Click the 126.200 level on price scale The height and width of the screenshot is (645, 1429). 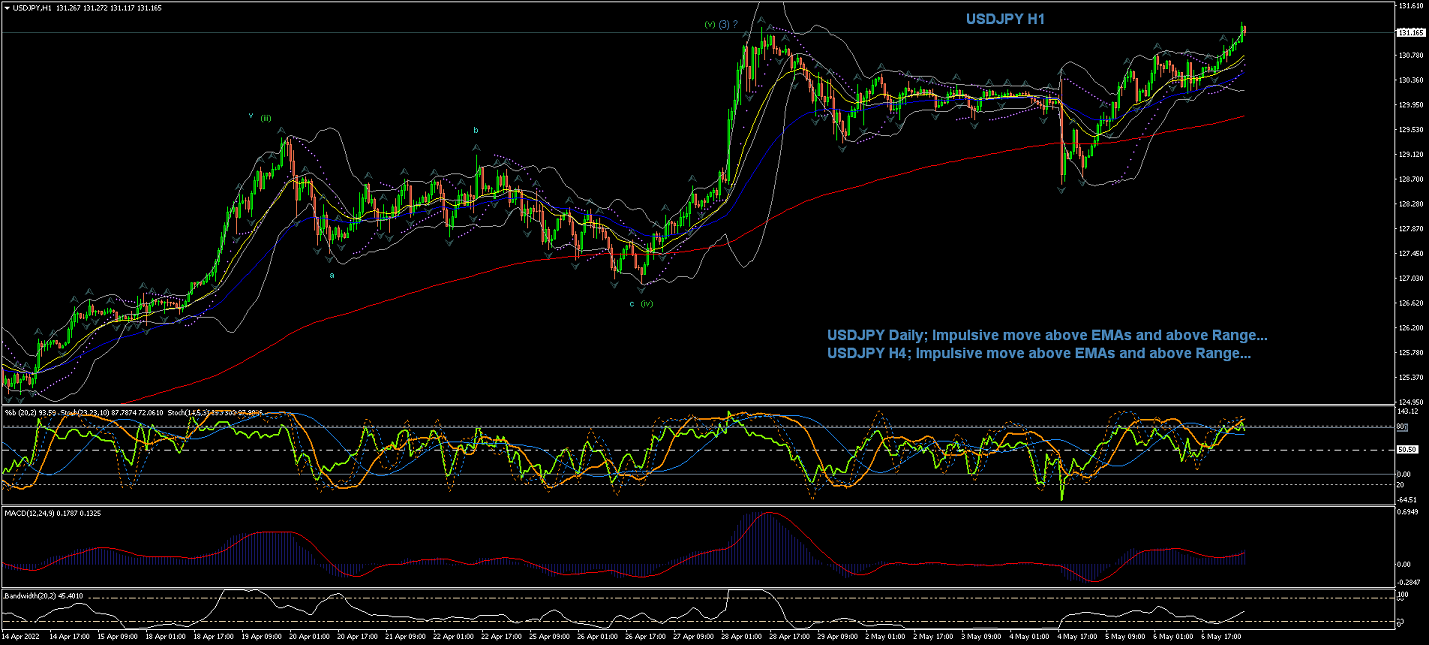[x=1410, y=328]
